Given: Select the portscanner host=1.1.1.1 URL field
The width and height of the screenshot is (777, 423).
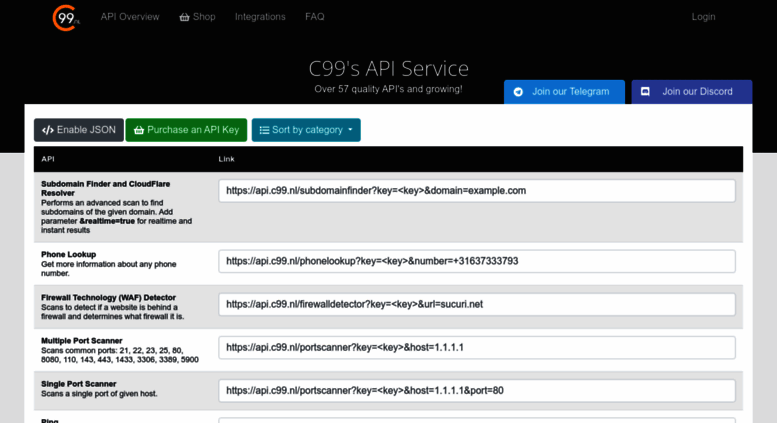Looking at the screenshot, I should click(477, 347).
